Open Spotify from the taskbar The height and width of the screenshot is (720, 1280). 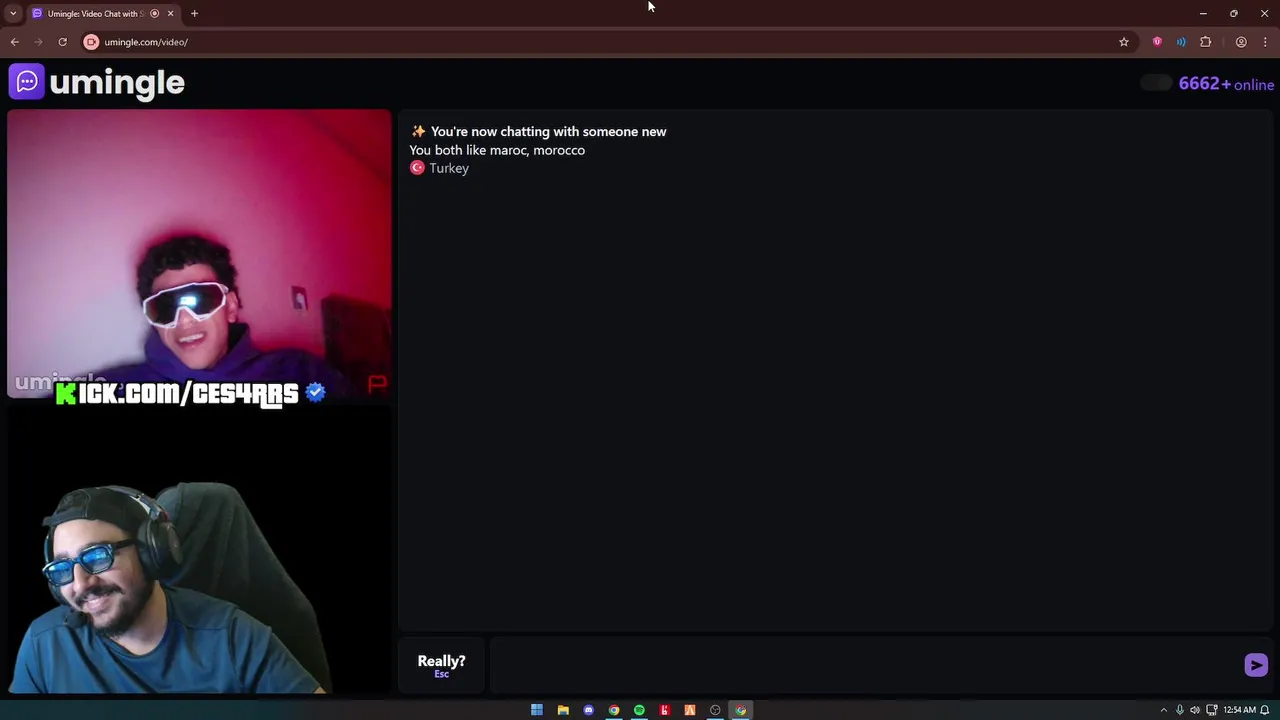click(639, 710)
